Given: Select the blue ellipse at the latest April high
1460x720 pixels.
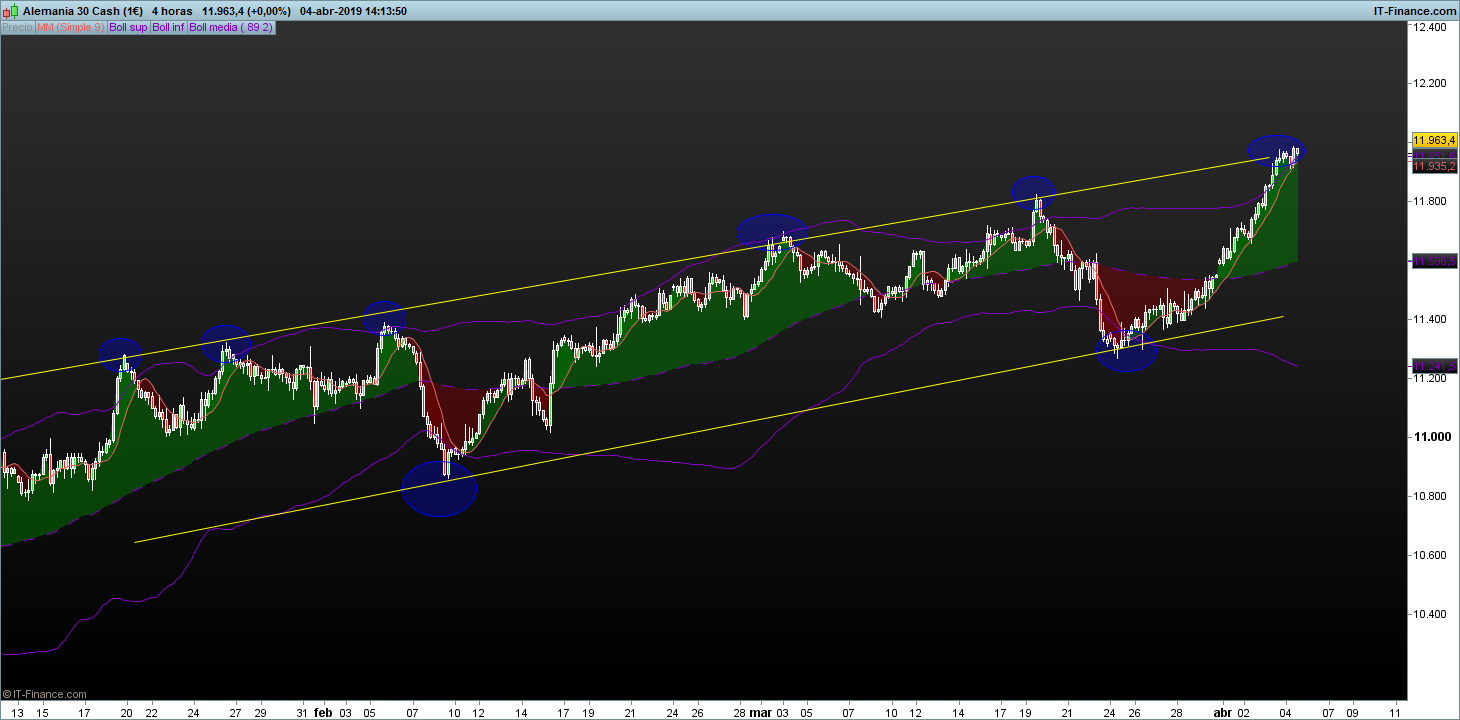Looking at the screenshot, I should point(1275,149).
